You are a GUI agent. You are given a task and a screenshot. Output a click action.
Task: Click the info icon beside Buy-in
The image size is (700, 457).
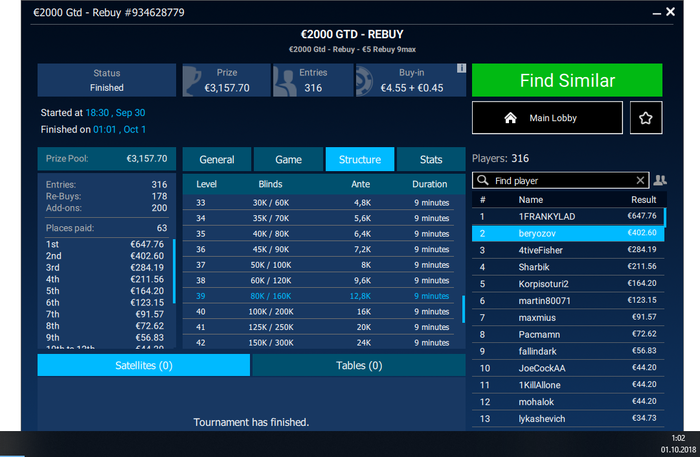pyautogui.click(x=461, y=68)
